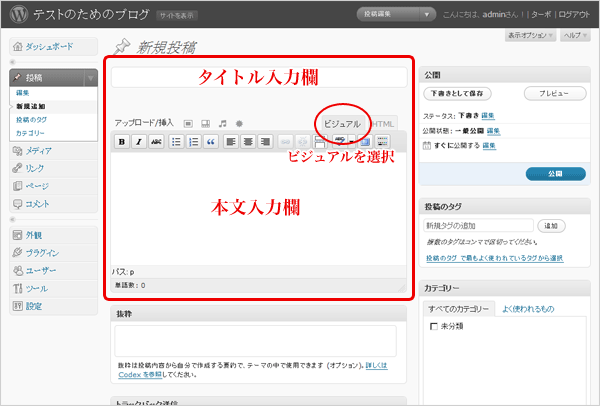Open the ページ sidebar menu
Screen dimensions: 600x406
(53, 186)
